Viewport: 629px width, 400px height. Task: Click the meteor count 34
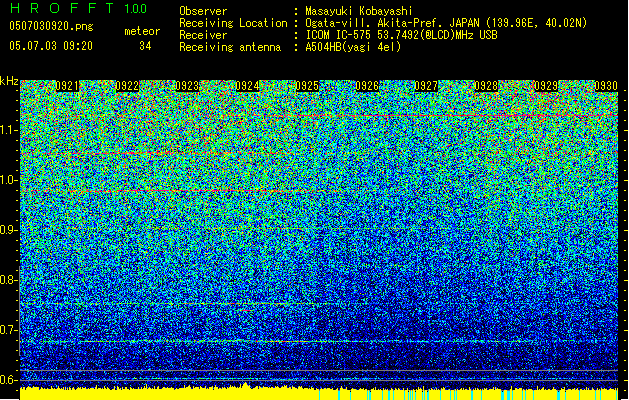tap(145, 46)
